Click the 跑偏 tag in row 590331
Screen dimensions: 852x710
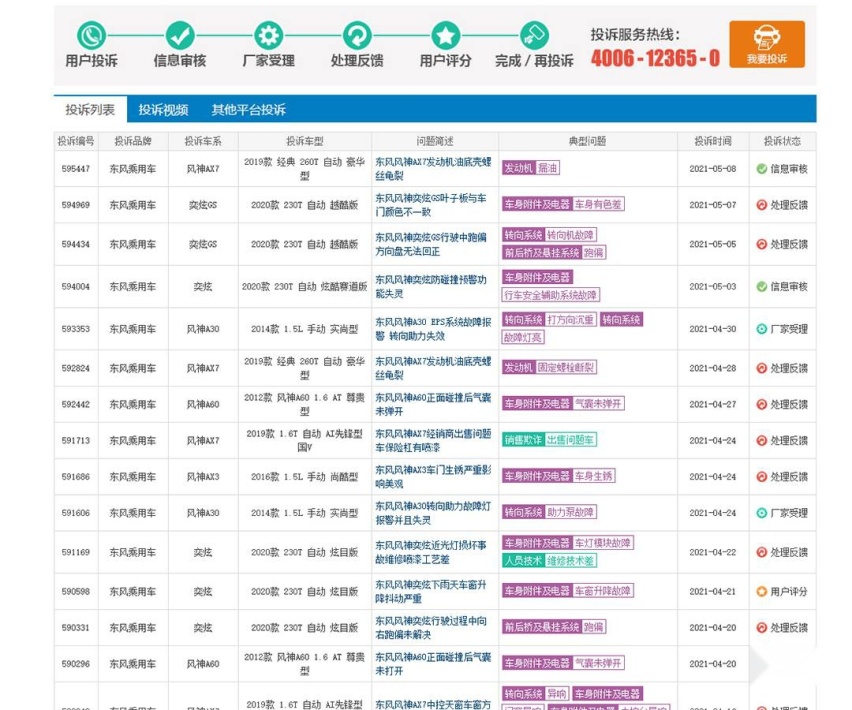[x=593, y=627]
